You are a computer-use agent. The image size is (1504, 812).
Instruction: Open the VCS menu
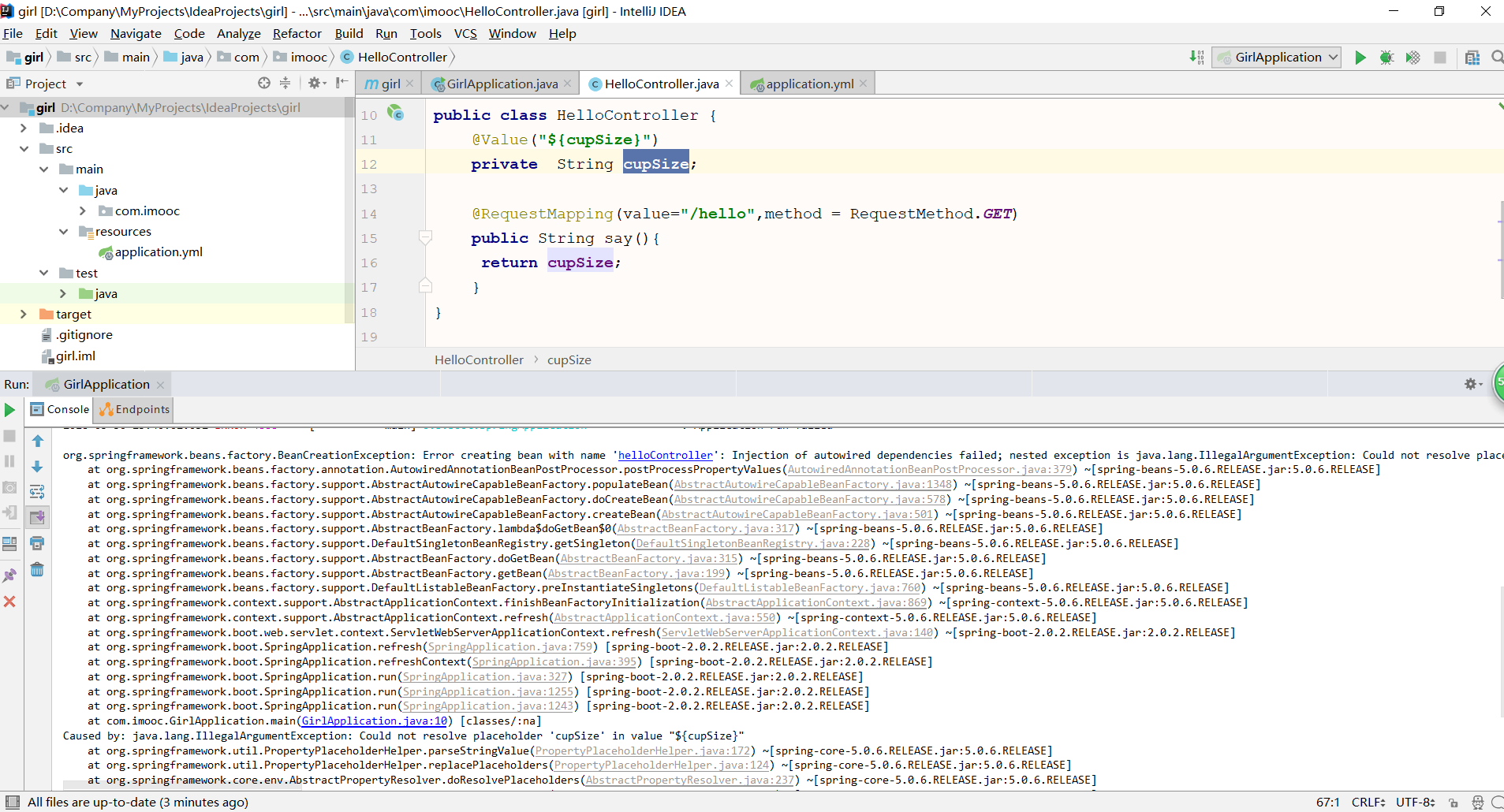point(465,33)
